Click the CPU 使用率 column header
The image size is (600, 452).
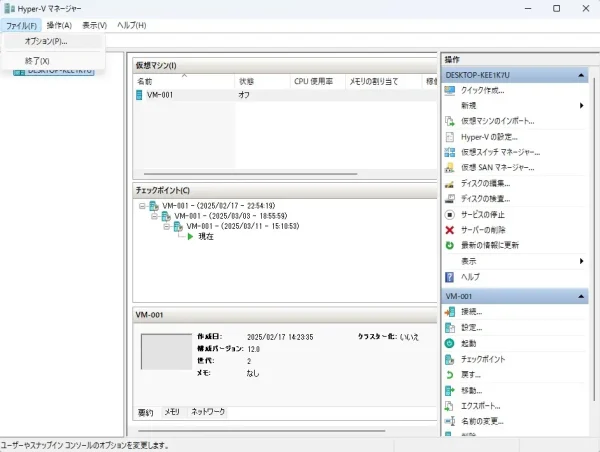(x=318, y=81)
